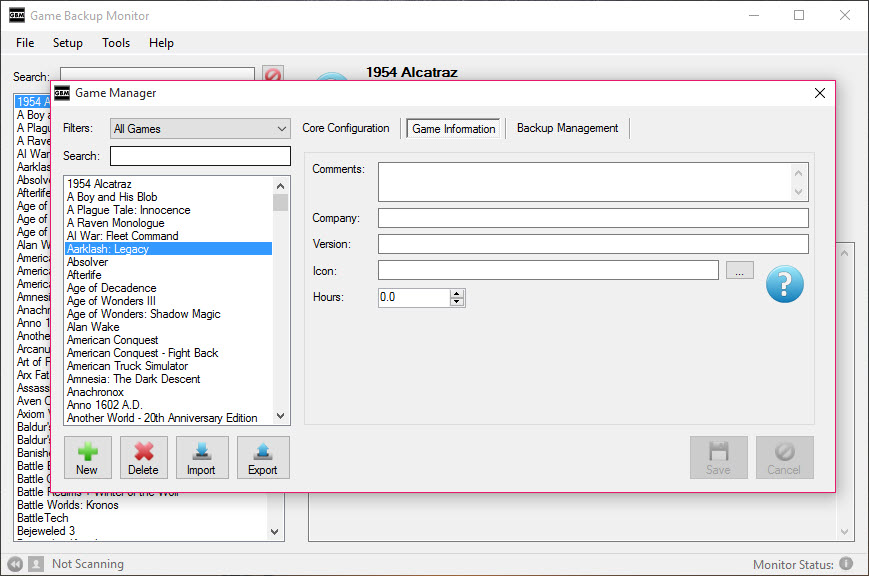The width and height of the screenshot is (869, 576).
Task: Close the Game Manager dialog
Action: (820, 93)
